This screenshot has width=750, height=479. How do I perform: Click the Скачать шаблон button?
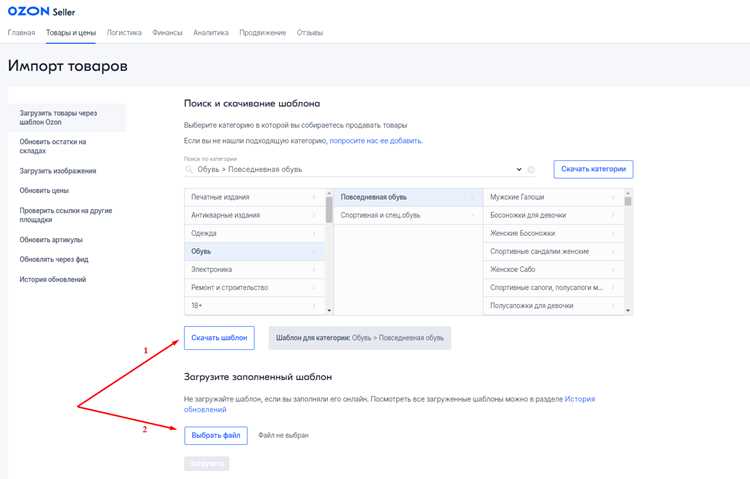point(219,338)
